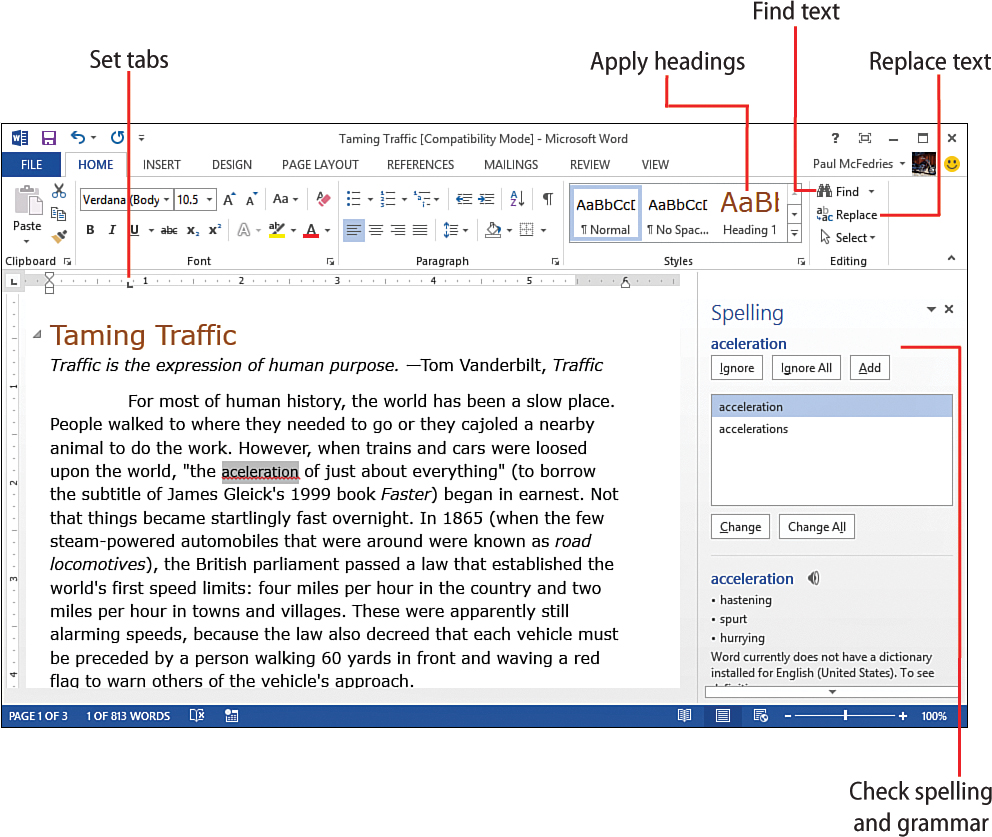Click the Copy icon in Clipboard
Viewport: 992px width, 837px height.
point(58,214)
